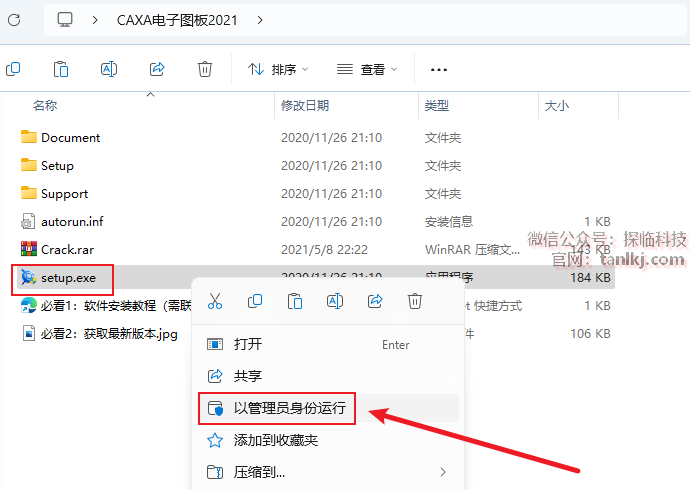Click the toolbar Copy icon

[13, 69]
